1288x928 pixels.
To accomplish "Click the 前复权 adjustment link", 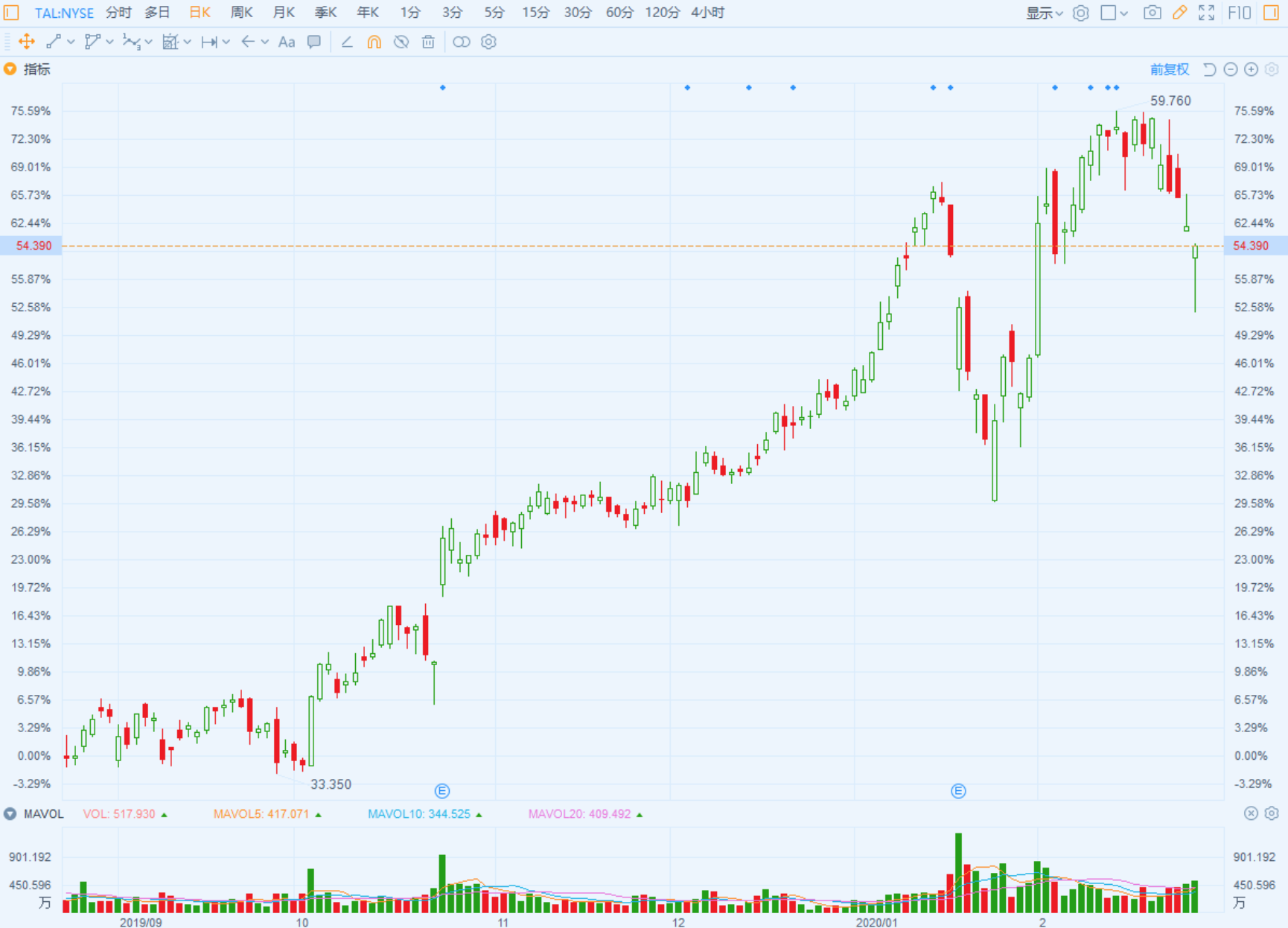I will point(1169,69).
